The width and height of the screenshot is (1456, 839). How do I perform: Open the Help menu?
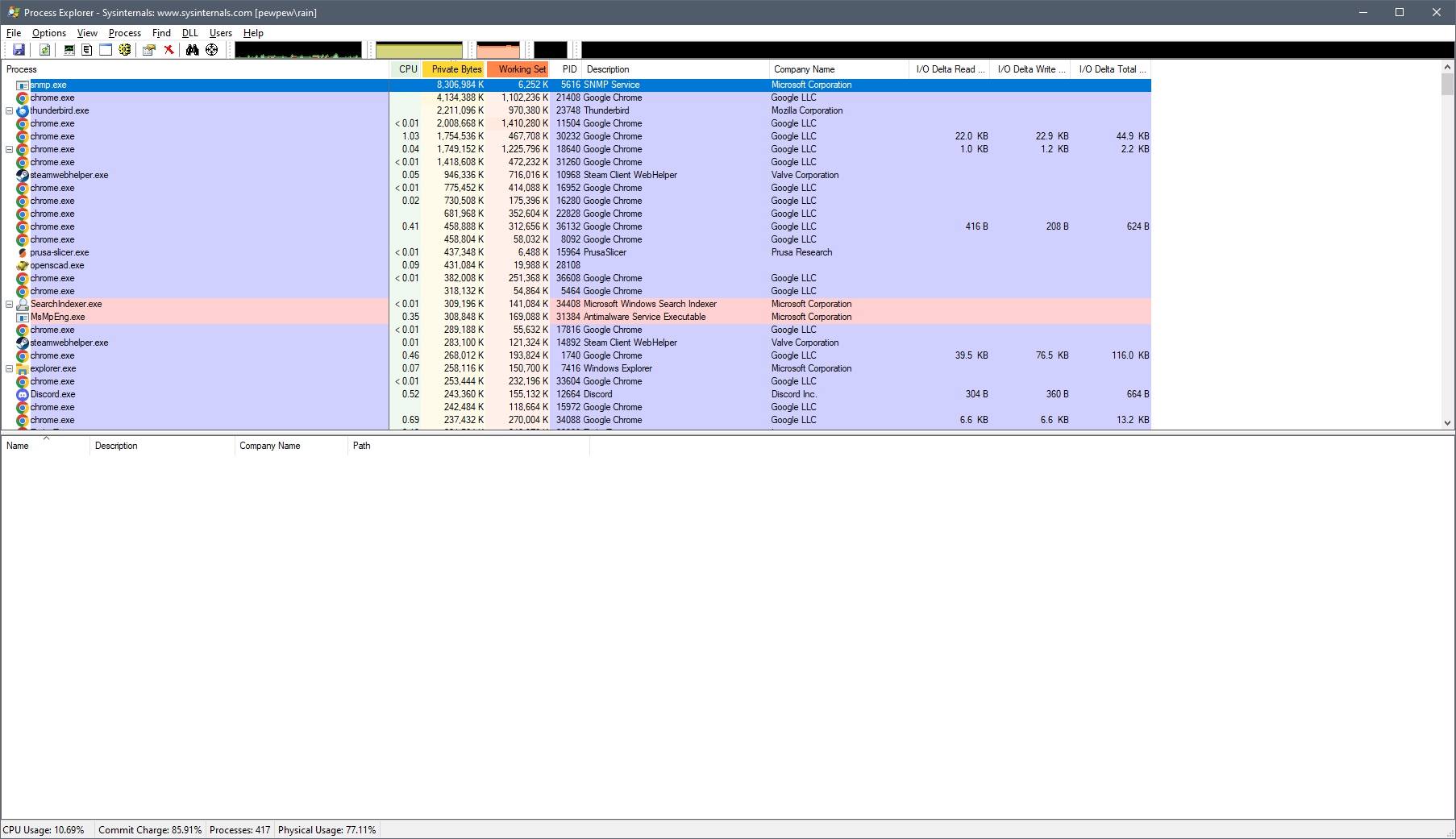(x=253, y=33)
